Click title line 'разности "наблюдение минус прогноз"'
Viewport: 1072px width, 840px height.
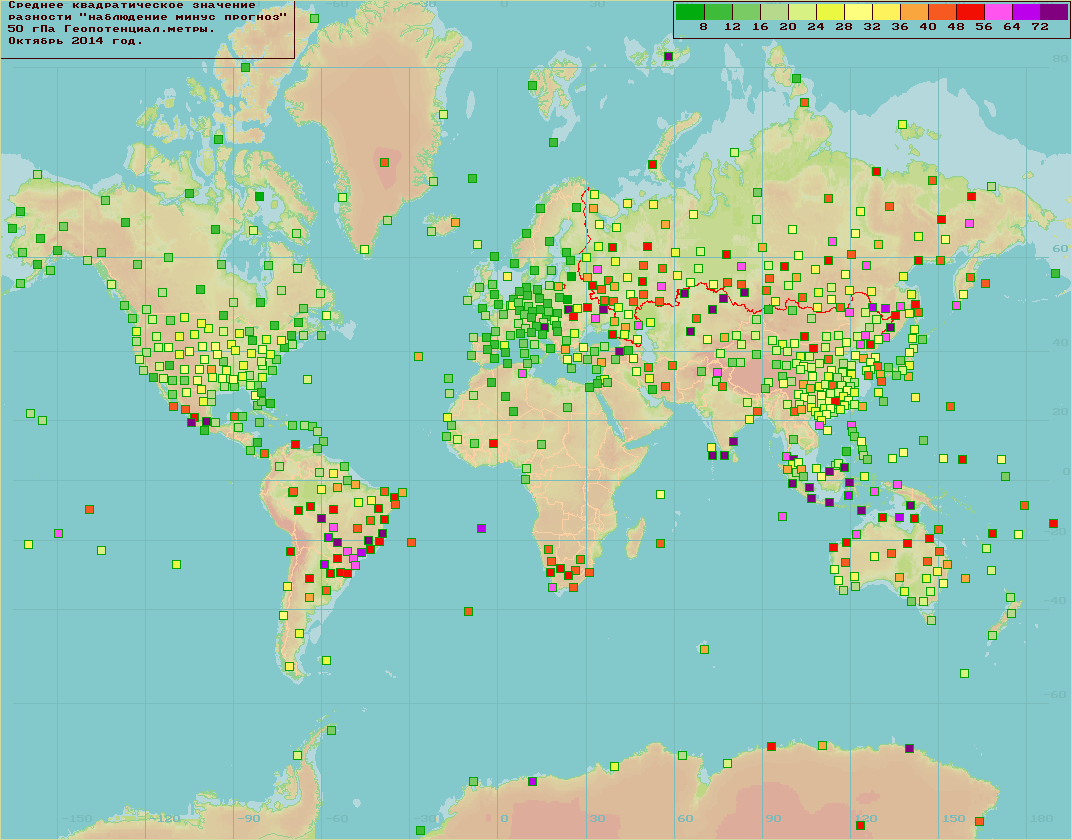[x=147, y=17]
